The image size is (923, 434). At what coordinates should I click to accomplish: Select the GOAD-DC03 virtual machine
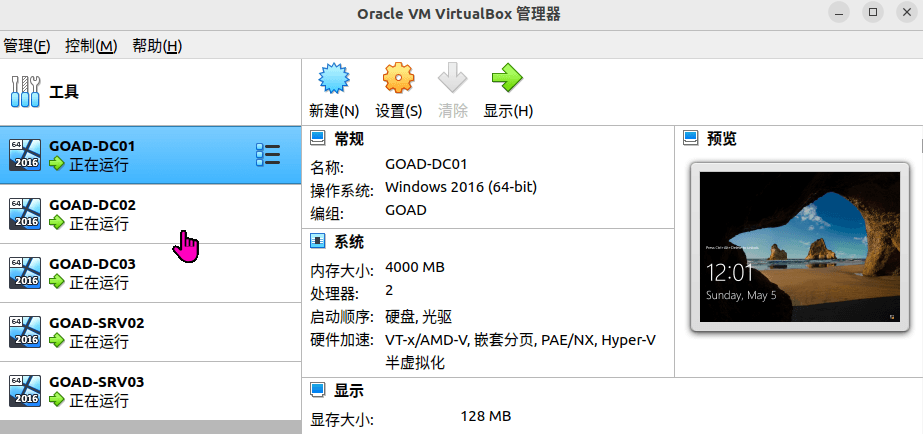tap(150, 273)
